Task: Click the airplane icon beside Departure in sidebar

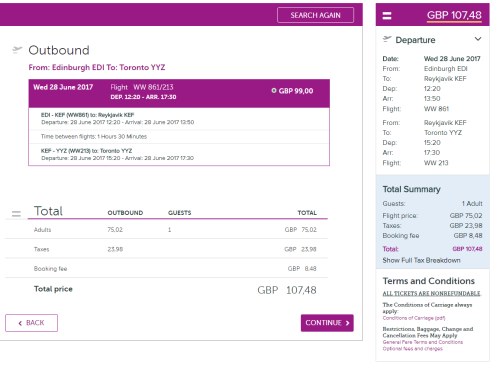Action: (x=387, y=39)
